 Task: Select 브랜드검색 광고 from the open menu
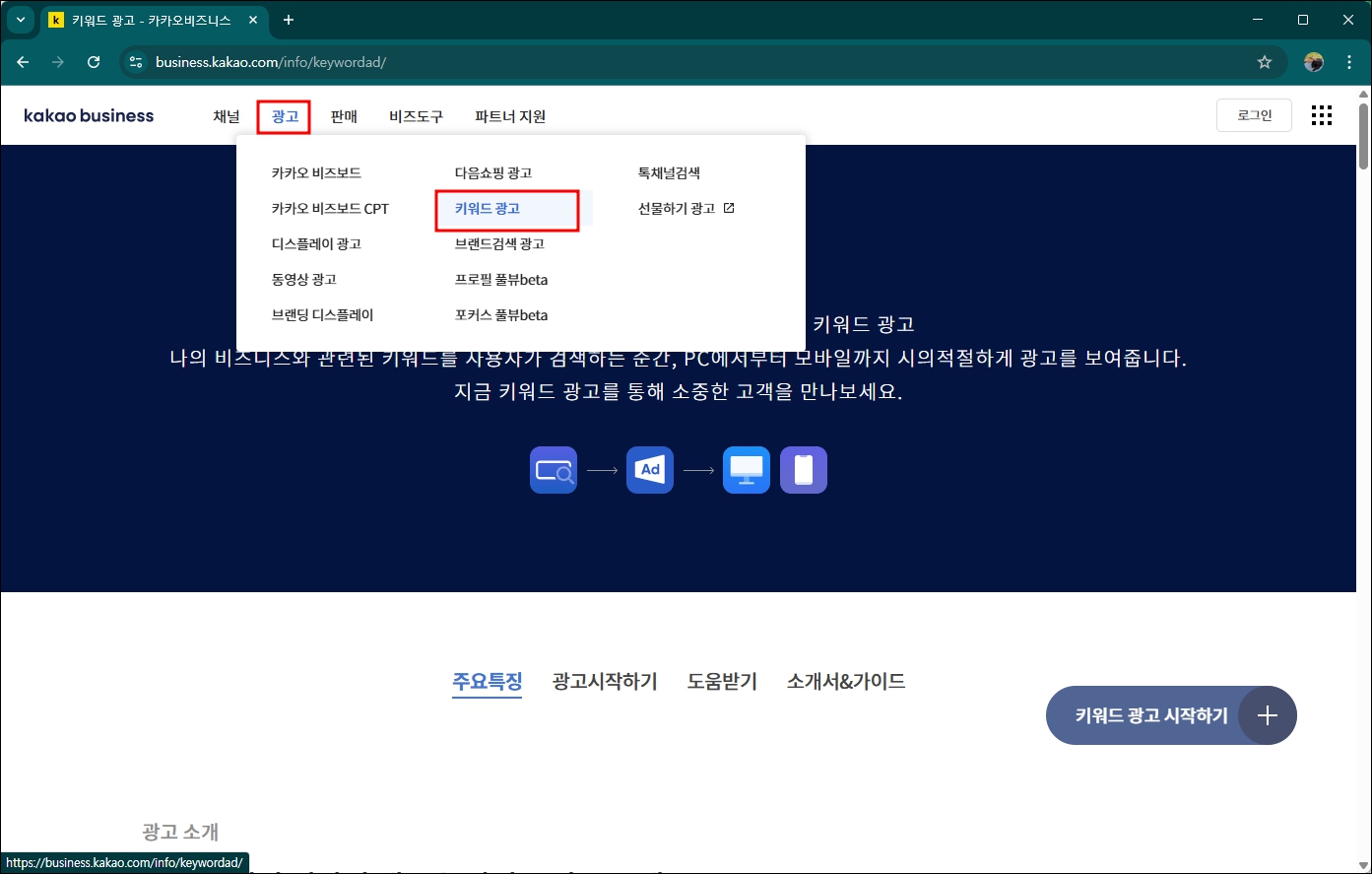click(501, 243)
